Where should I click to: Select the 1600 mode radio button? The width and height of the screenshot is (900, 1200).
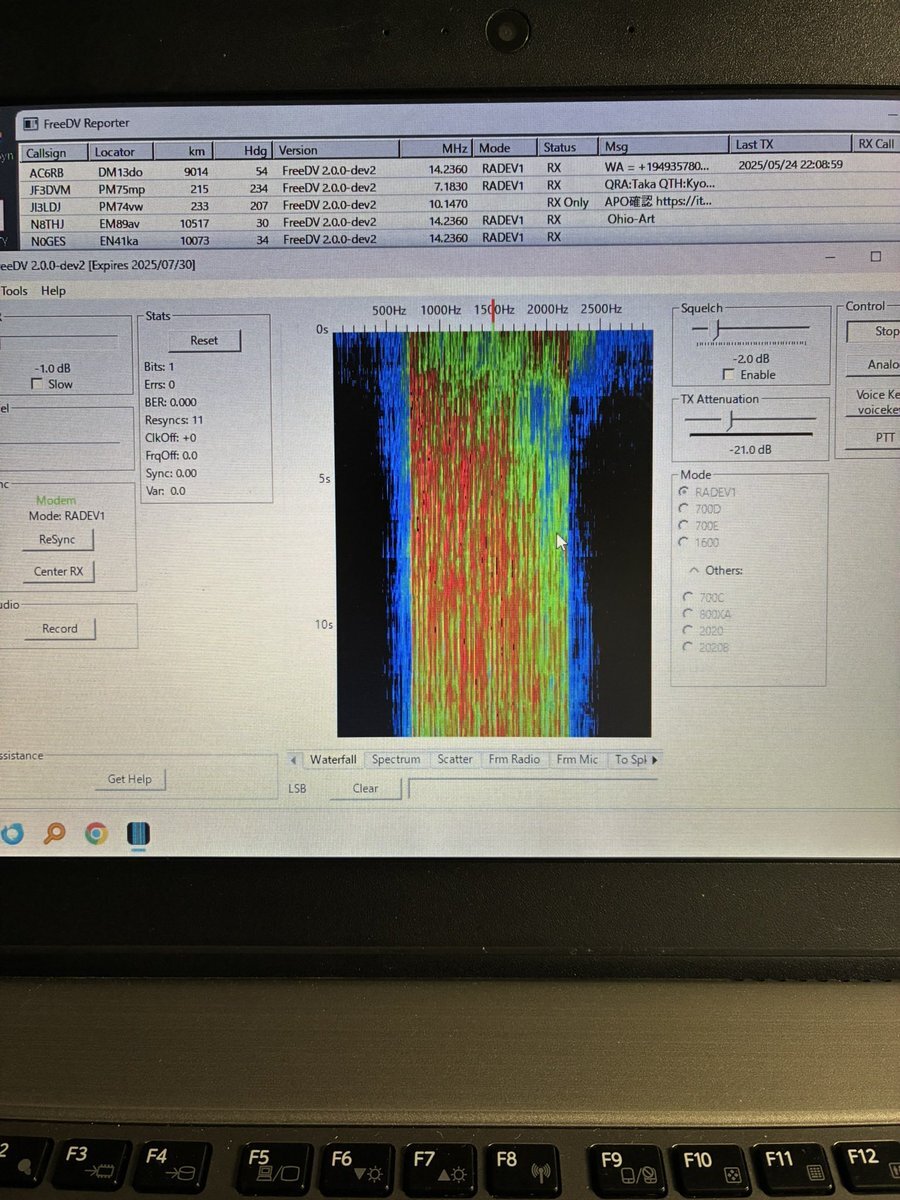pos(684,542)
